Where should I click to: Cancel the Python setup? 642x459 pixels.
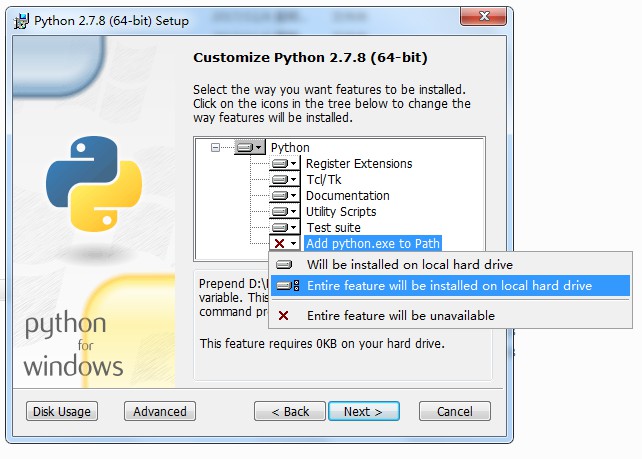coord(454,411)
